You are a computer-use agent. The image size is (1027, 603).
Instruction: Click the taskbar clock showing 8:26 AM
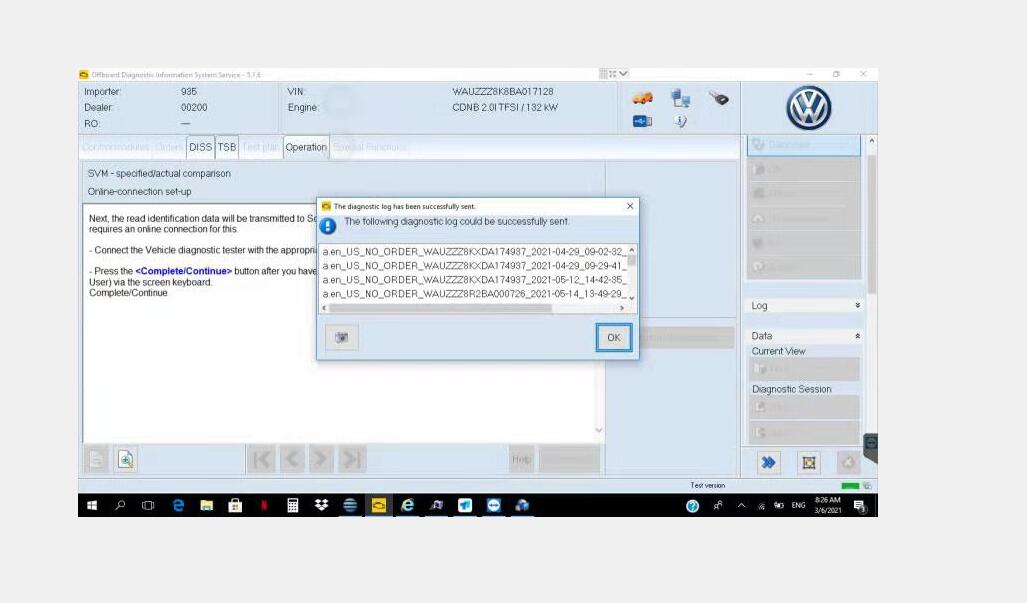coord(828,505)
